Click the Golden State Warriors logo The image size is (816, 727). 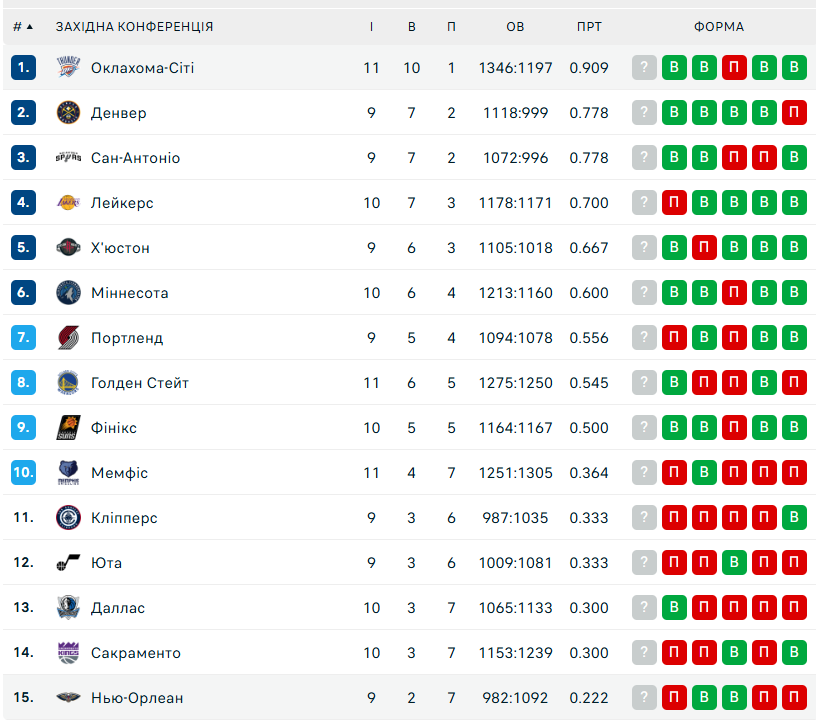point(68,383)
